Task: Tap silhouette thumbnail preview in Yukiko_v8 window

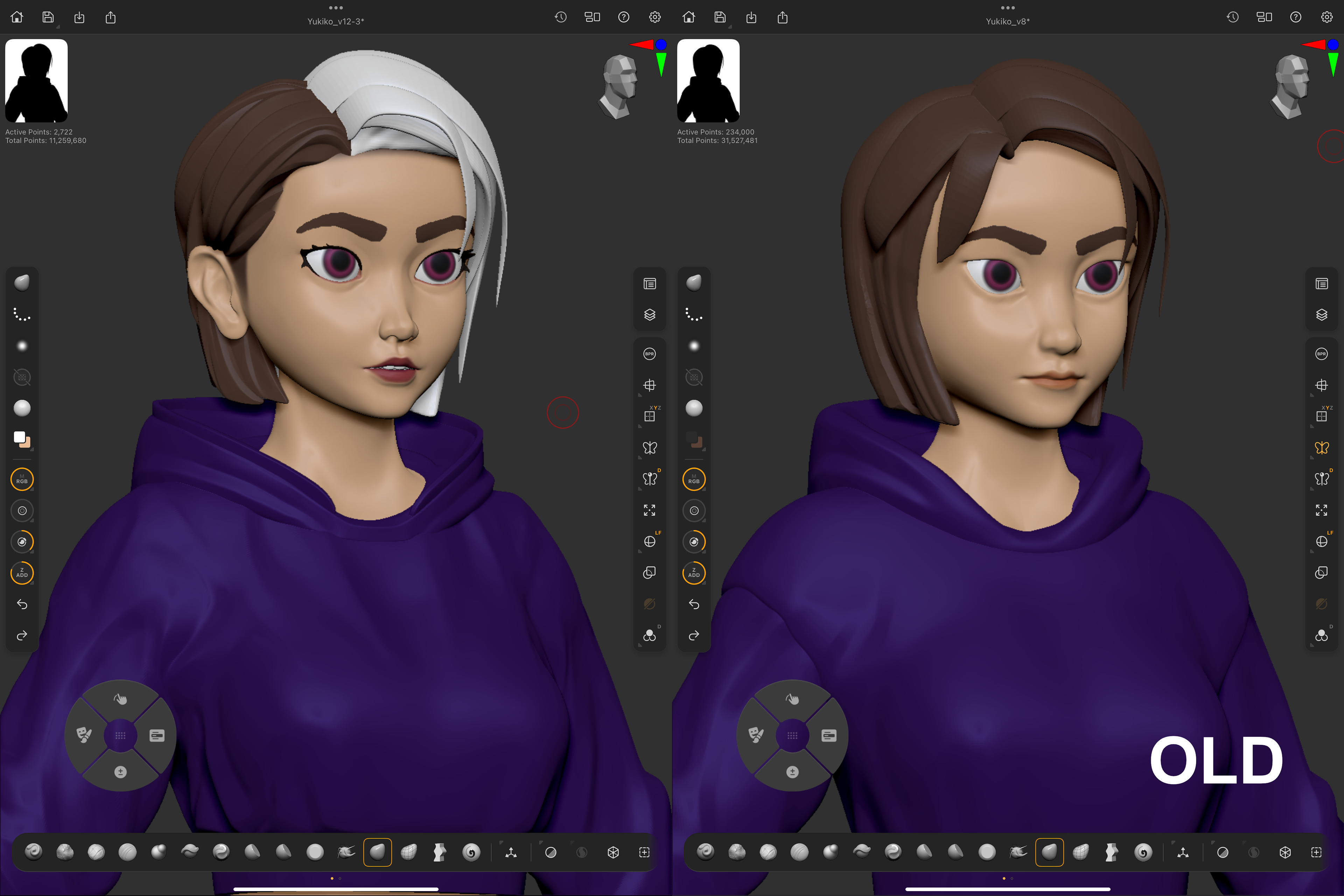Action: [708, 80]
